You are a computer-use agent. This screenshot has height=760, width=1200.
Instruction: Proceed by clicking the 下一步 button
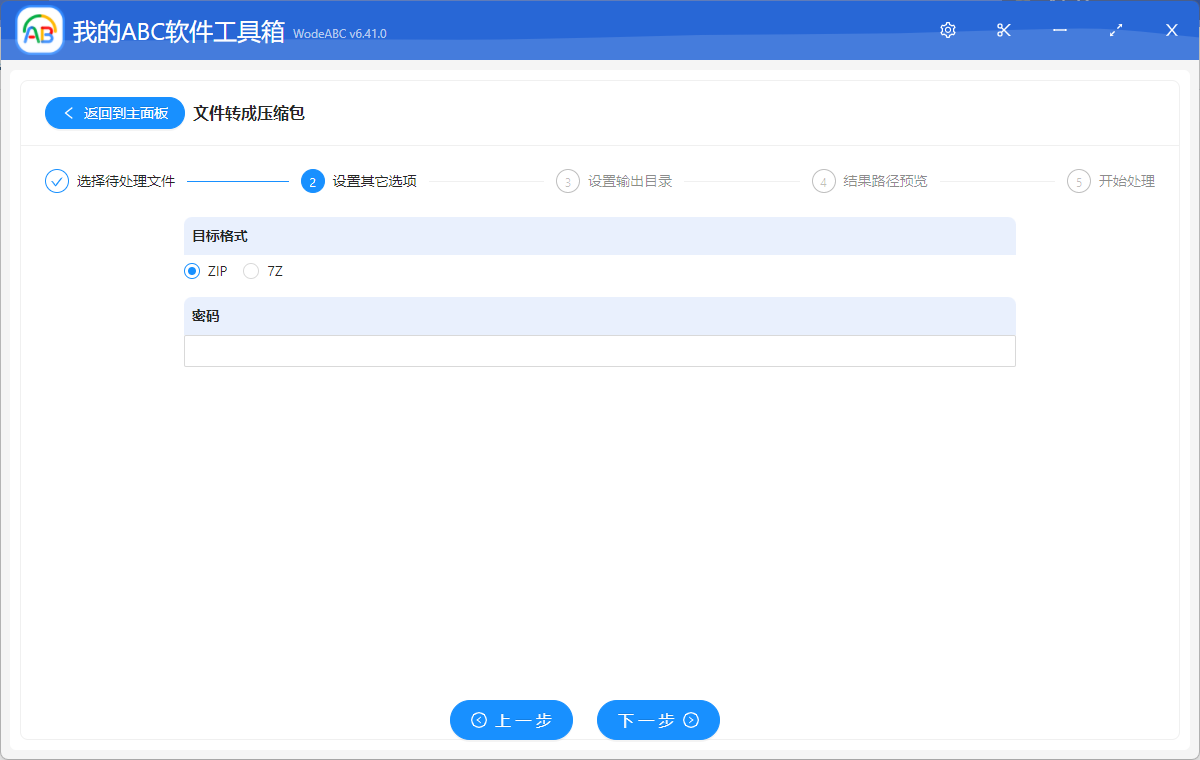pyautogui.click(x=658, y=720)
